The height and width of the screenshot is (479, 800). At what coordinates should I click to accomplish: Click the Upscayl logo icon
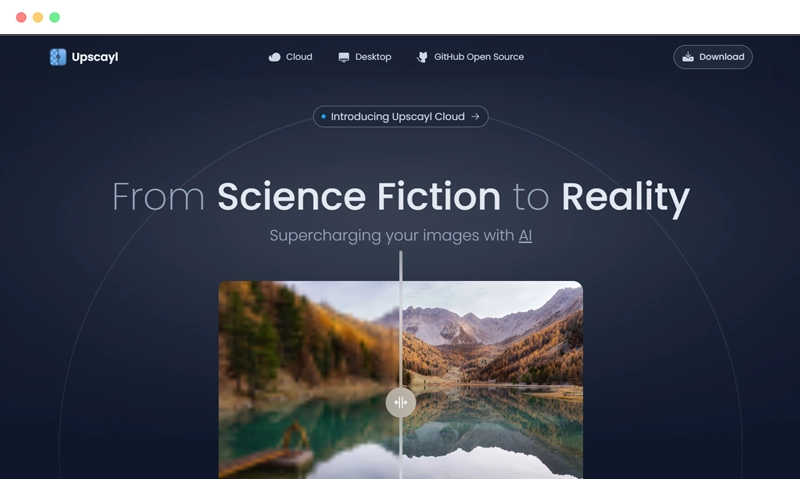(x=58, y=57)
